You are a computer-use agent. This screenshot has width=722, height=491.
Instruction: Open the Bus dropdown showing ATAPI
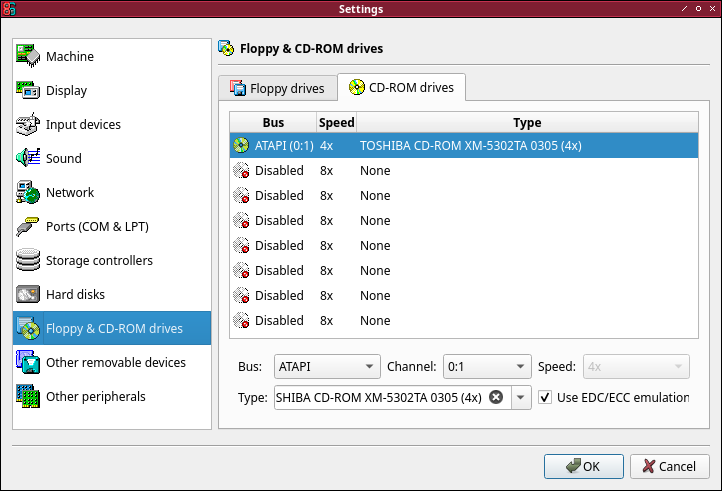(x=327, y=367)
